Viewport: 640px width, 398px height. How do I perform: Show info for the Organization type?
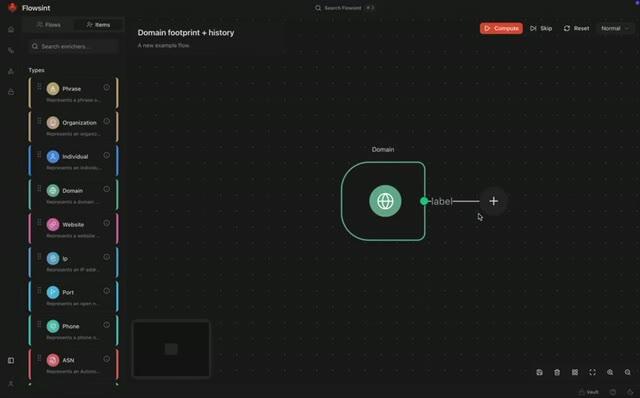tap(107, 121)
